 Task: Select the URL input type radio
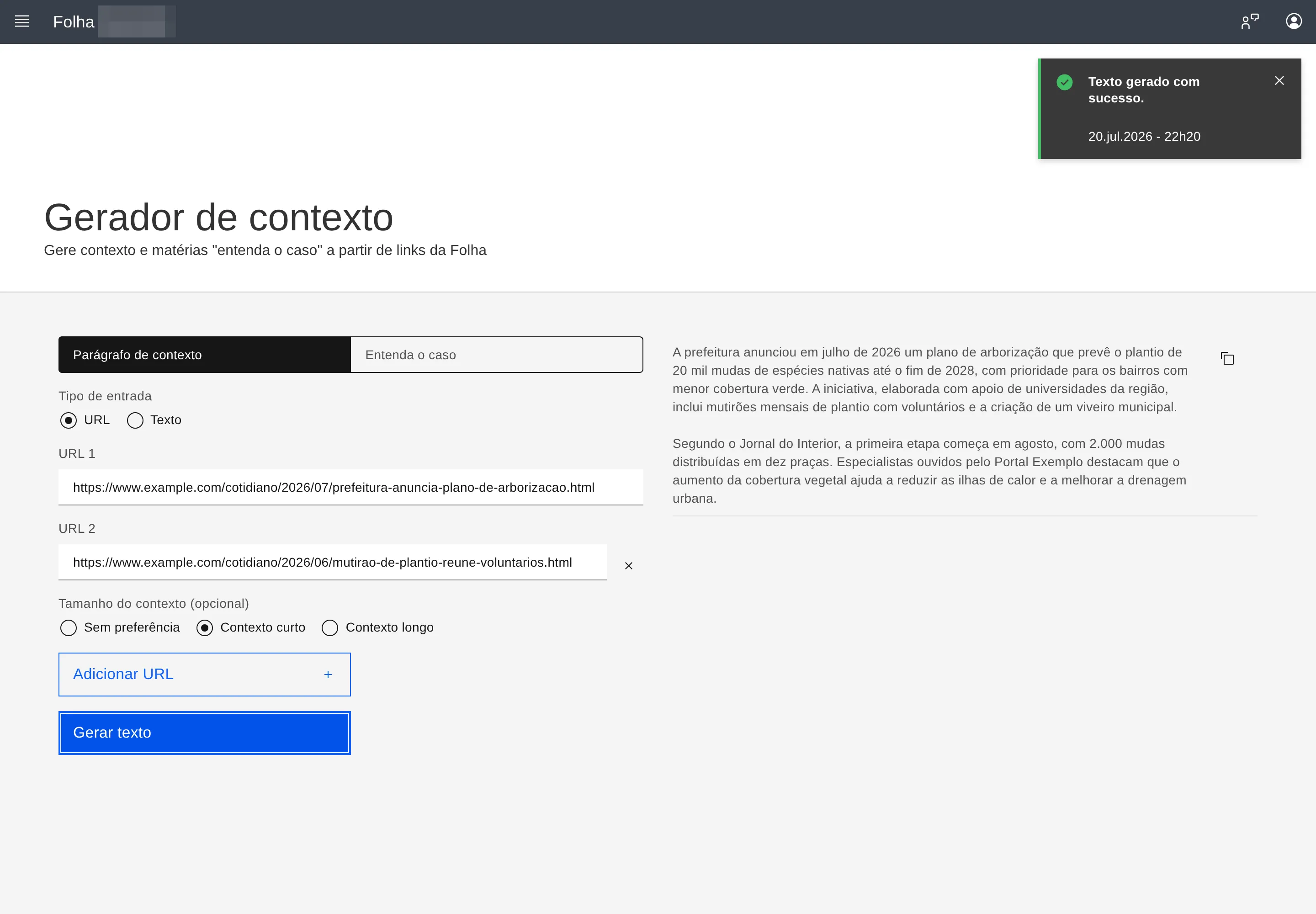coord(68,420)
